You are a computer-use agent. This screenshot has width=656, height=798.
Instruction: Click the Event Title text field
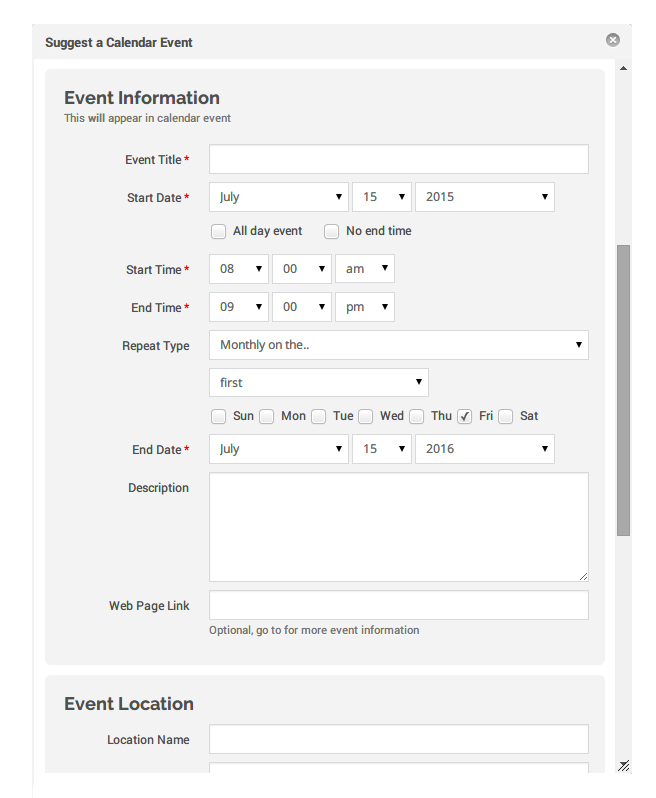398,159
